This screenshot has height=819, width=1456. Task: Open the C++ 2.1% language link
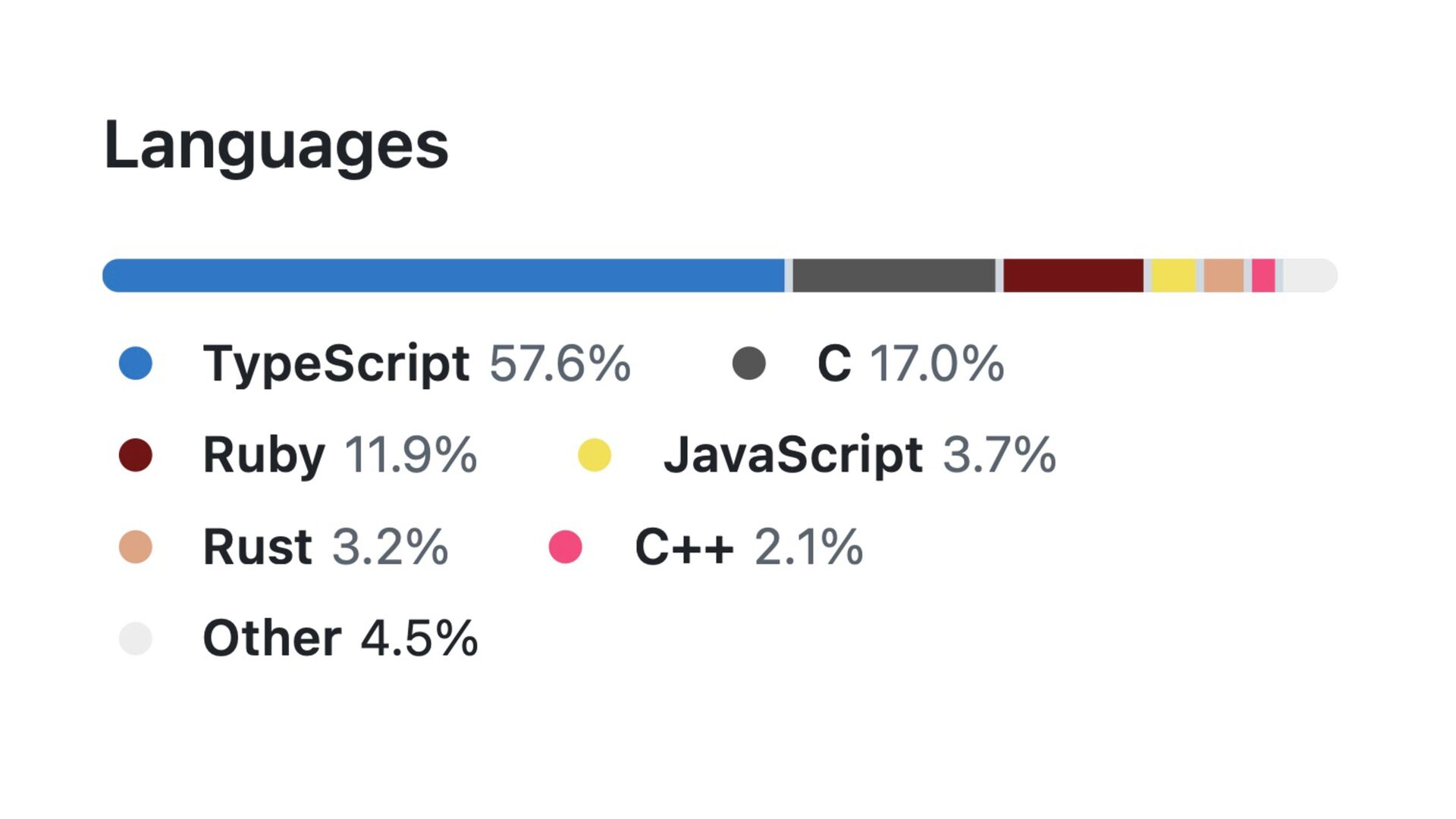click(748, 547)
